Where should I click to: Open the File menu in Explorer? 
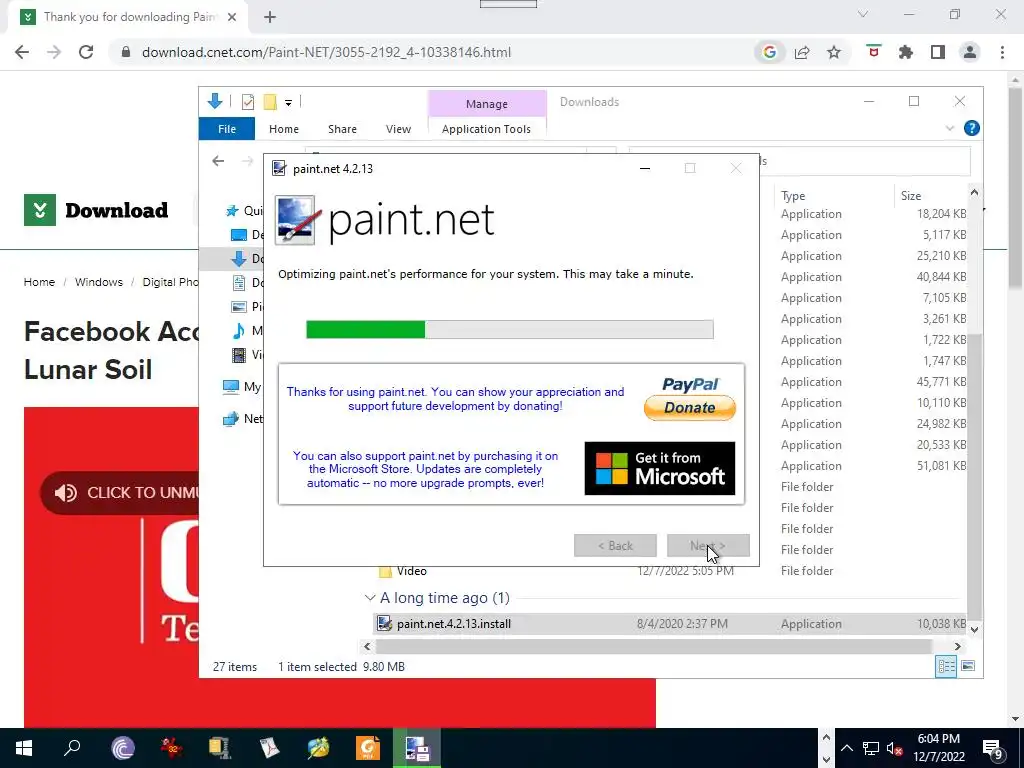227,129
